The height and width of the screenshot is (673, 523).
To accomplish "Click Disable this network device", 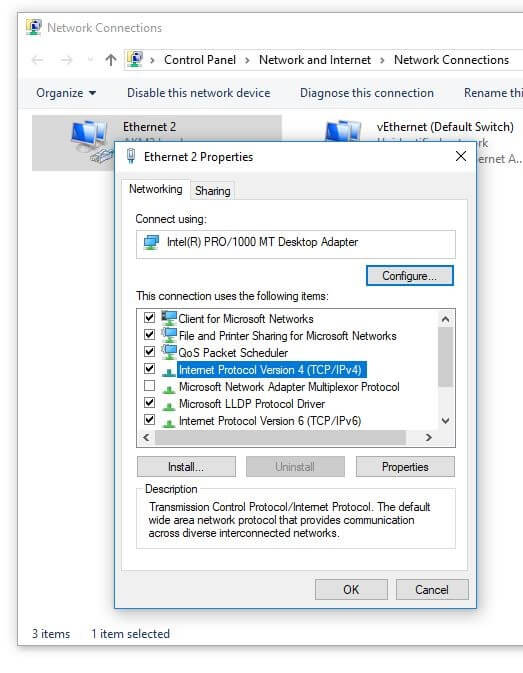I will (198, 93).
